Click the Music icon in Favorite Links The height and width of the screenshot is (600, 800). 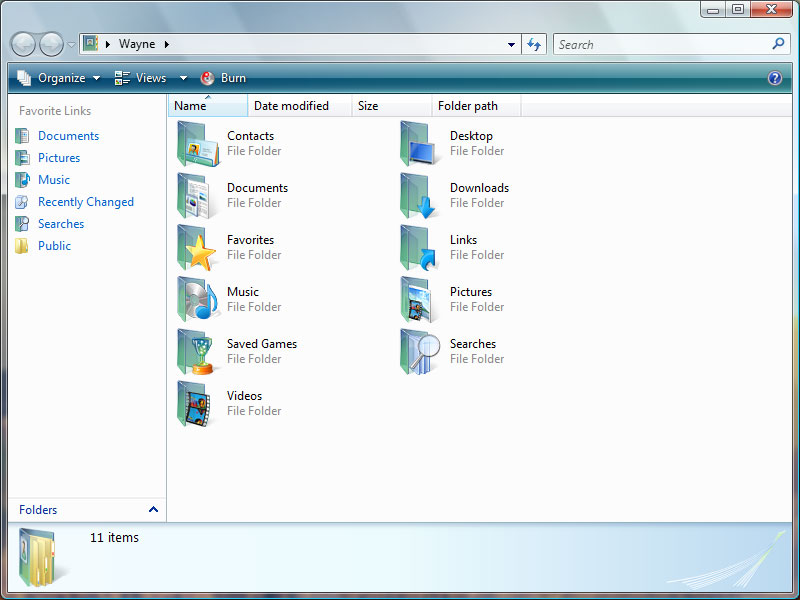[22, 180]
